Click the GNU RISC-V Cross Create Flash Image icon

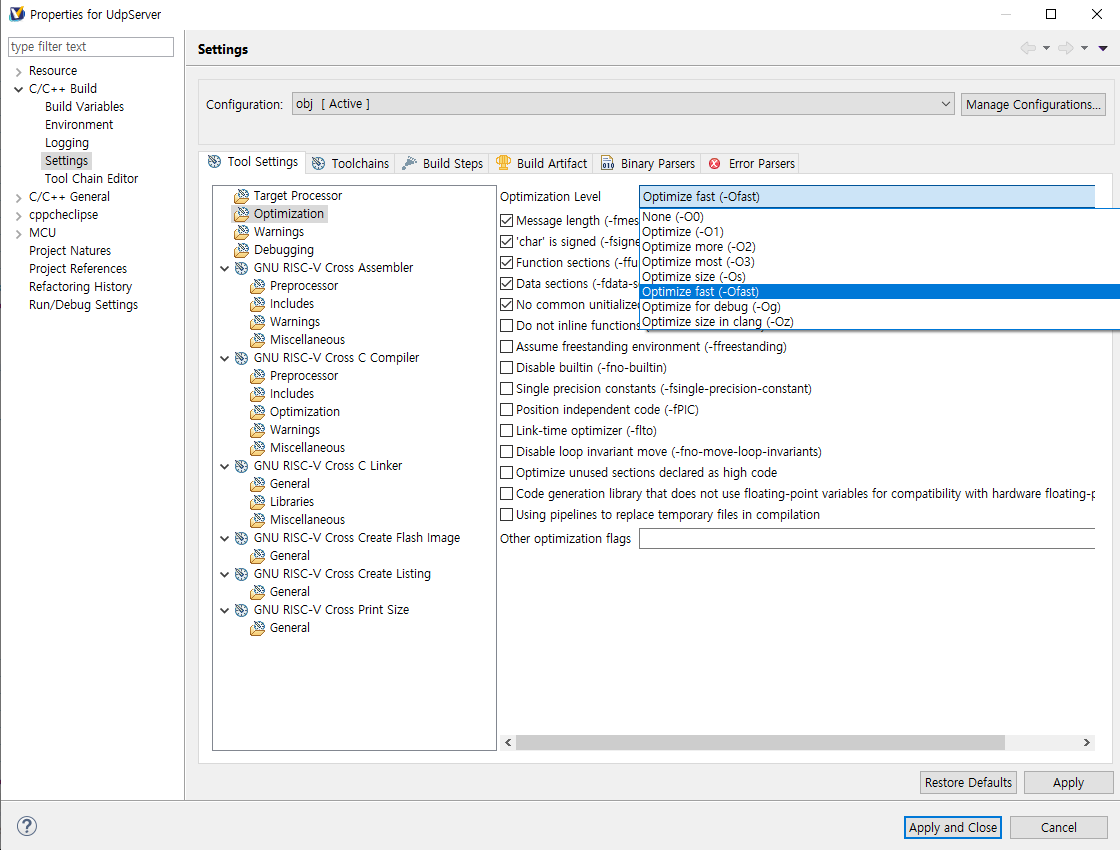pos(241,538)
